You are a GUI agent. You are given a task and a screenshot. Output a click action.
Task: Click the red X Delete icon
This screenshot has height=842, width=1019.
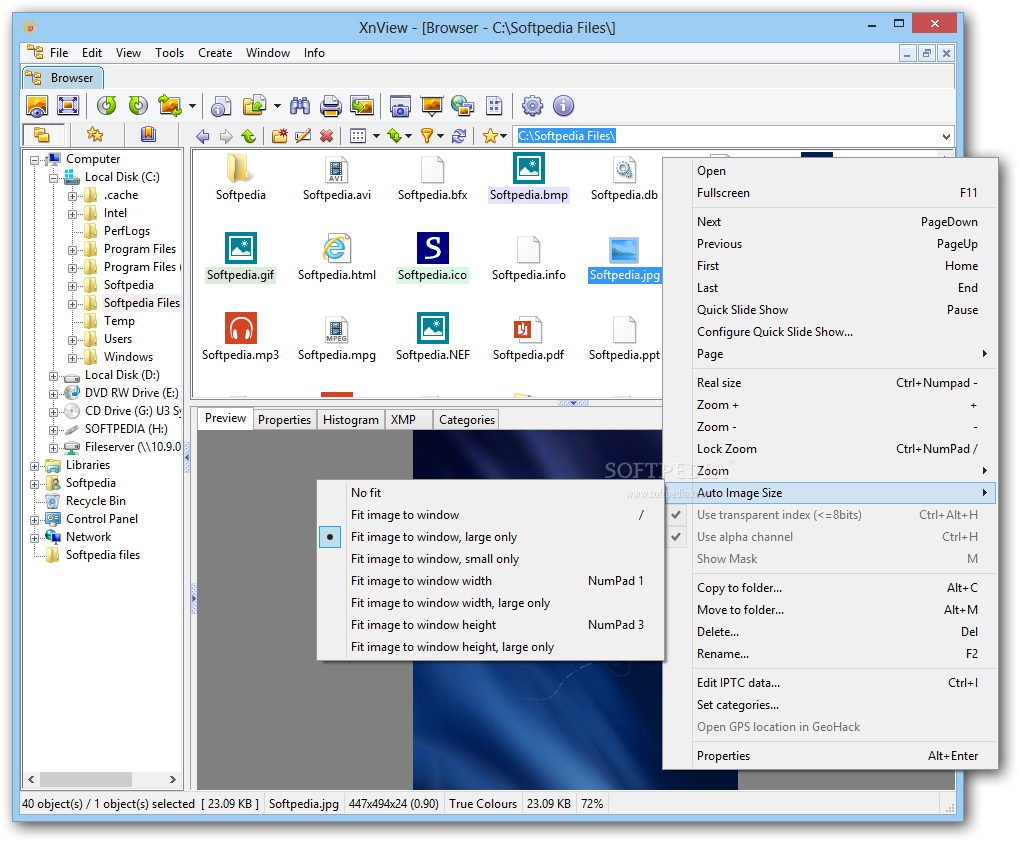(326, 136)
